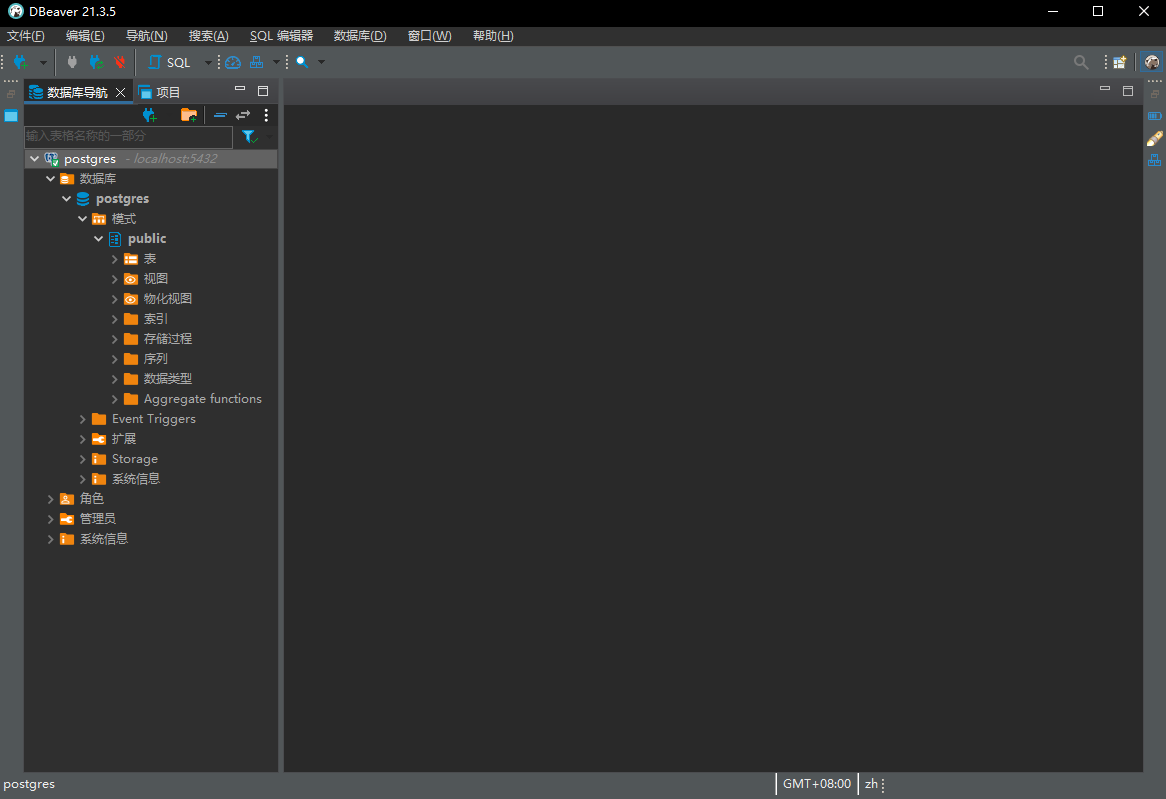Click the blue battery-shaped icon in right sidebar
Screen dimensions: 1166x799
pyautogui.click(x=1155, y=116)
